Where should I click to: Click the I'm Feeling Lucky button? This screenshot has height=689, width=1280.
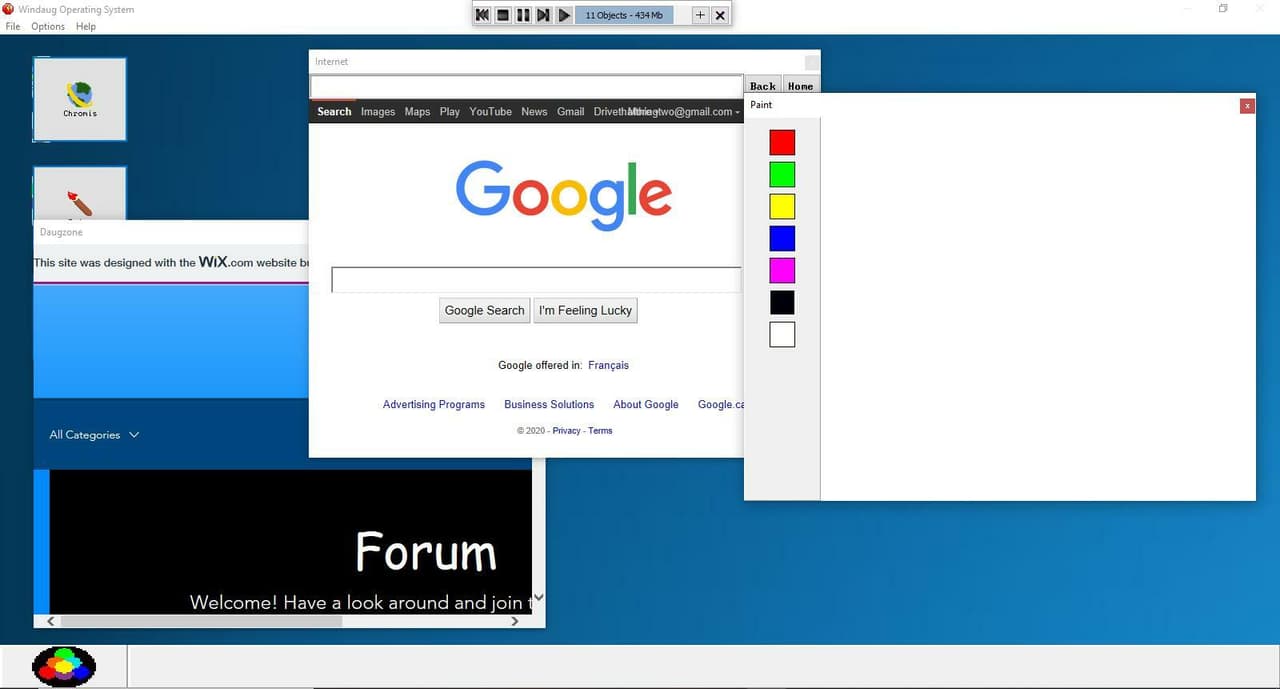pyautogui.click(x=585, y=310)
